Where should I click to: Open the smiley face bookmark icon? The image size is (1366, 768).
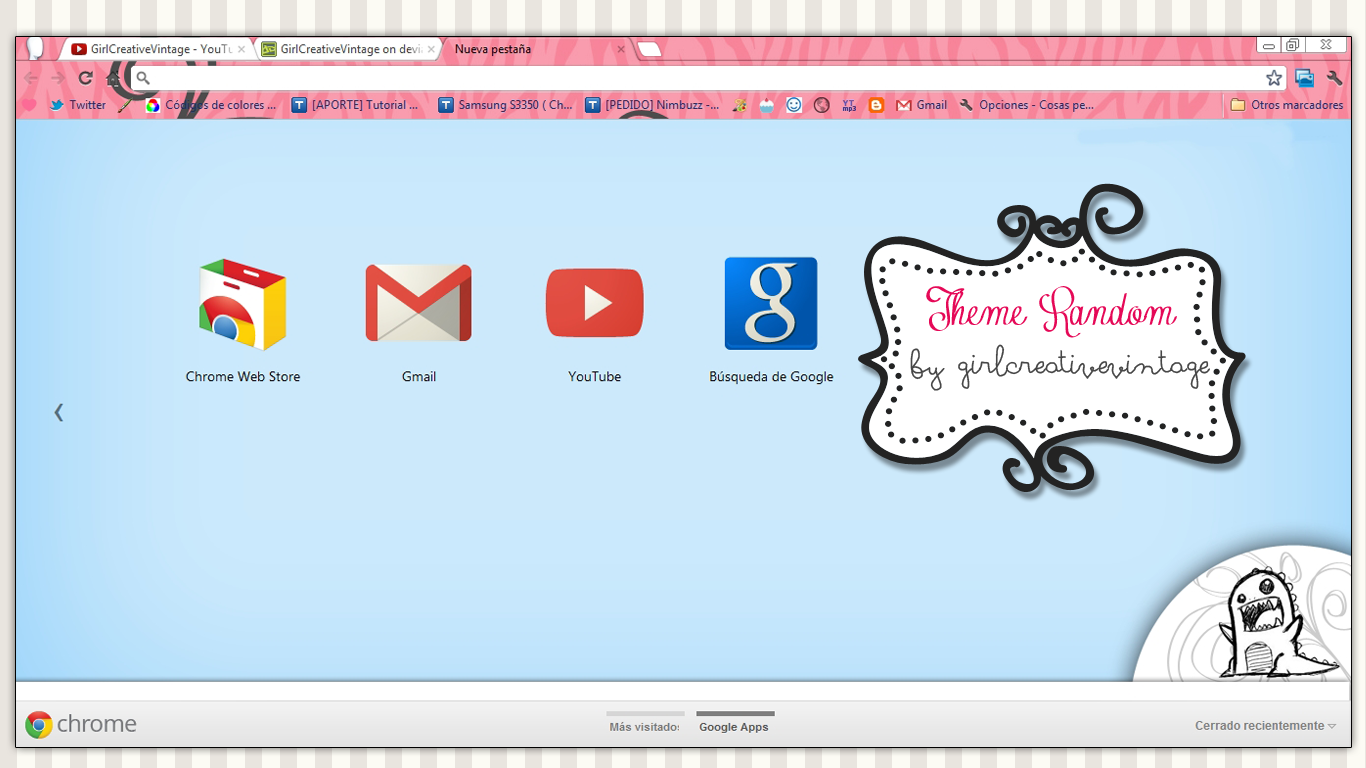(794, 105)
